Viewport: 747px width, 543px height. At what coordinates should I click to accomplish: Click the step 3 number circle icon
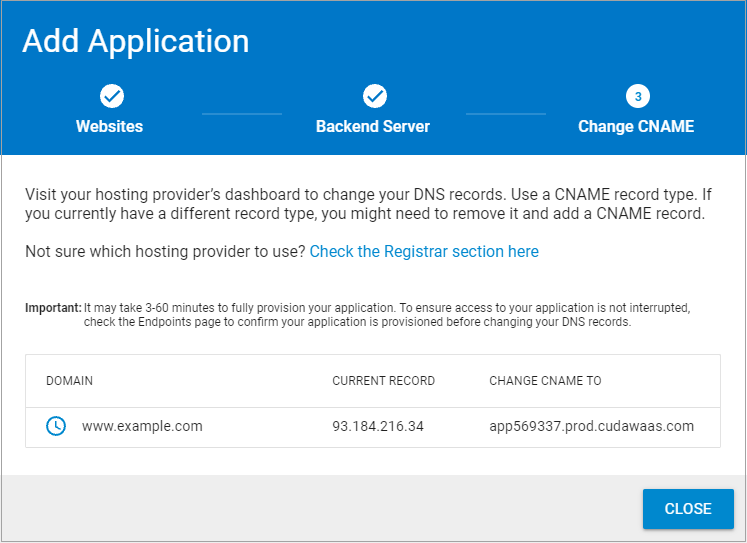coord(638,96)
